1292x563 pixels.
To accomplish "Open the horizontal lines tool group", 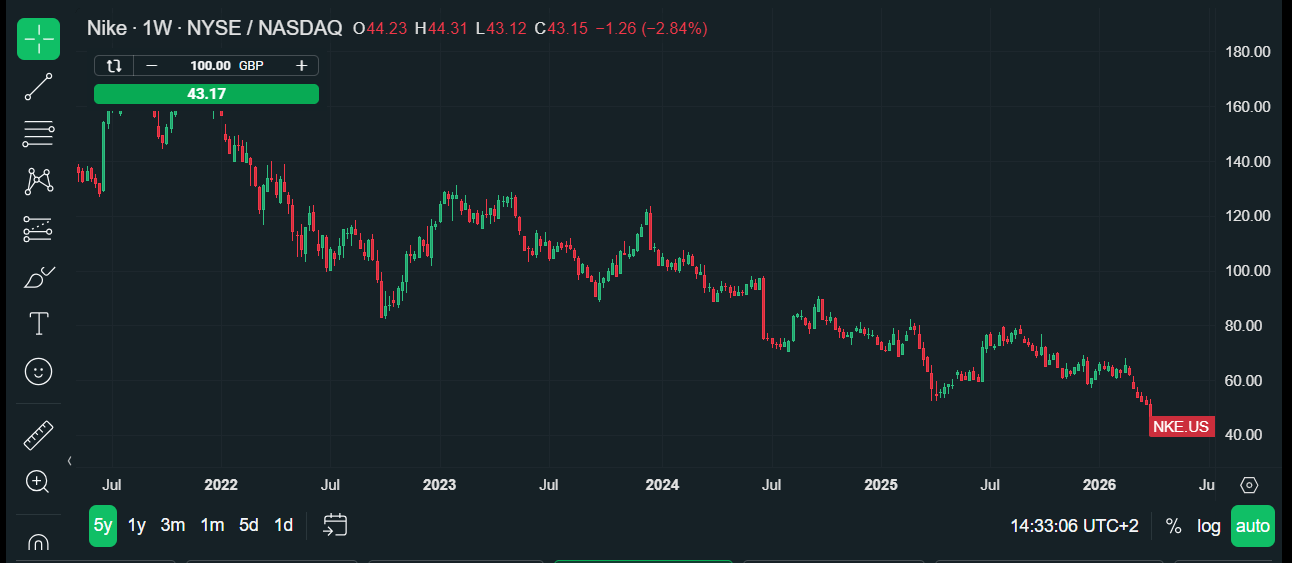I will pyautogui.click(x=38, y=133).
